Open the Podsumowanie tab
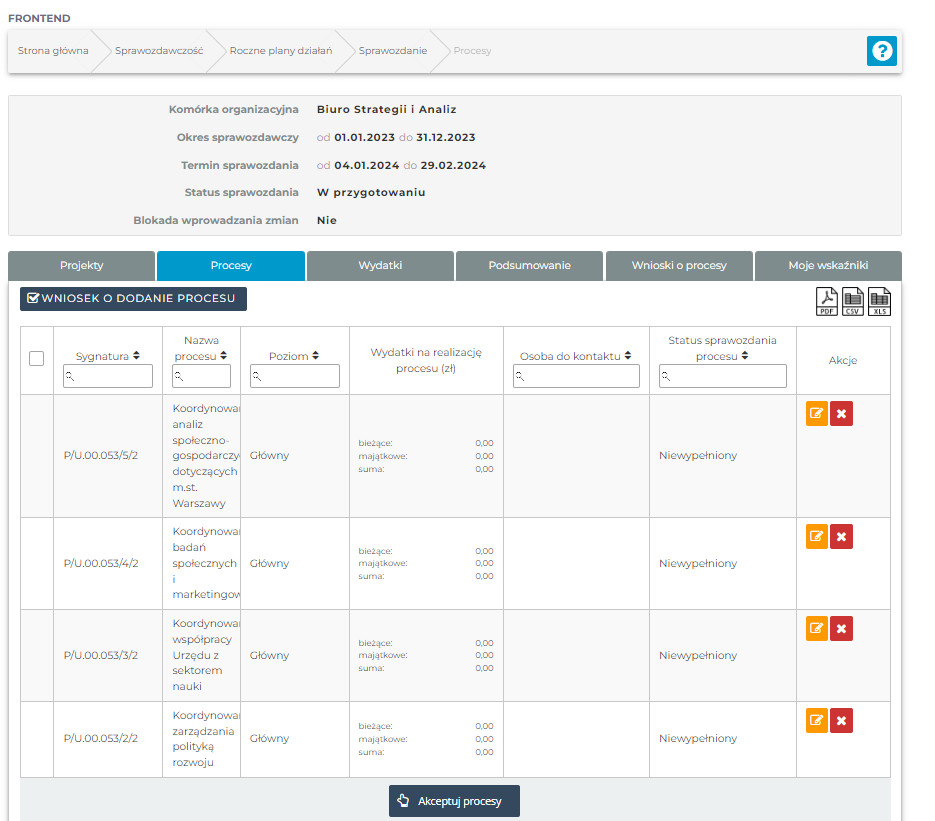935x821 pixels. point(529,266)
